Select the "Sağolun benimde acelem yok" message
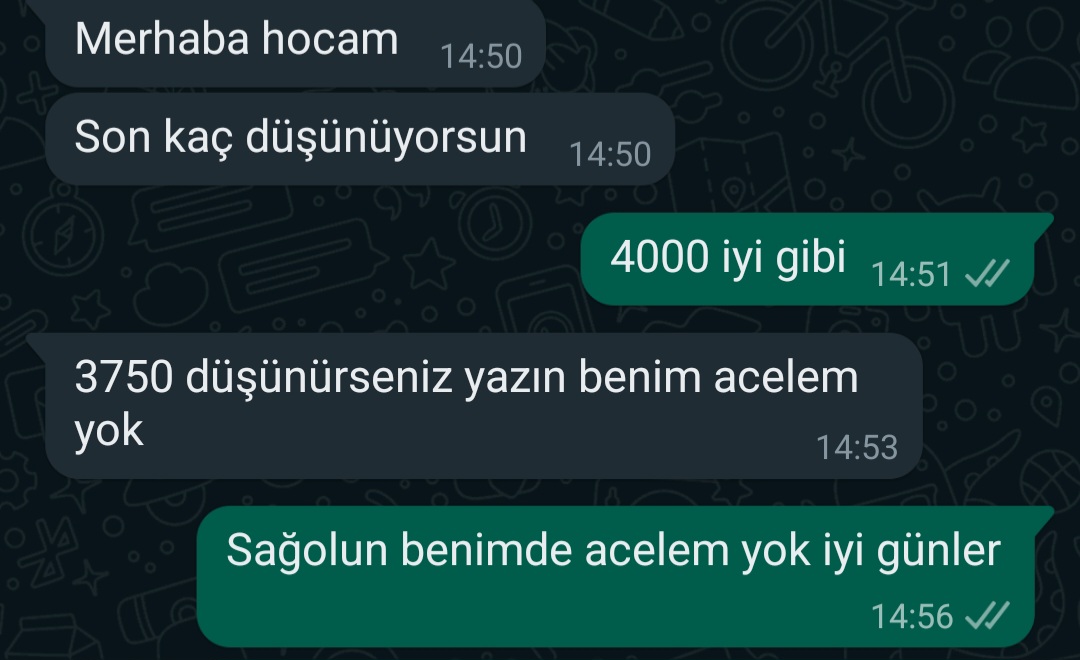The image size is (1080, 660). tap(623, 576)
